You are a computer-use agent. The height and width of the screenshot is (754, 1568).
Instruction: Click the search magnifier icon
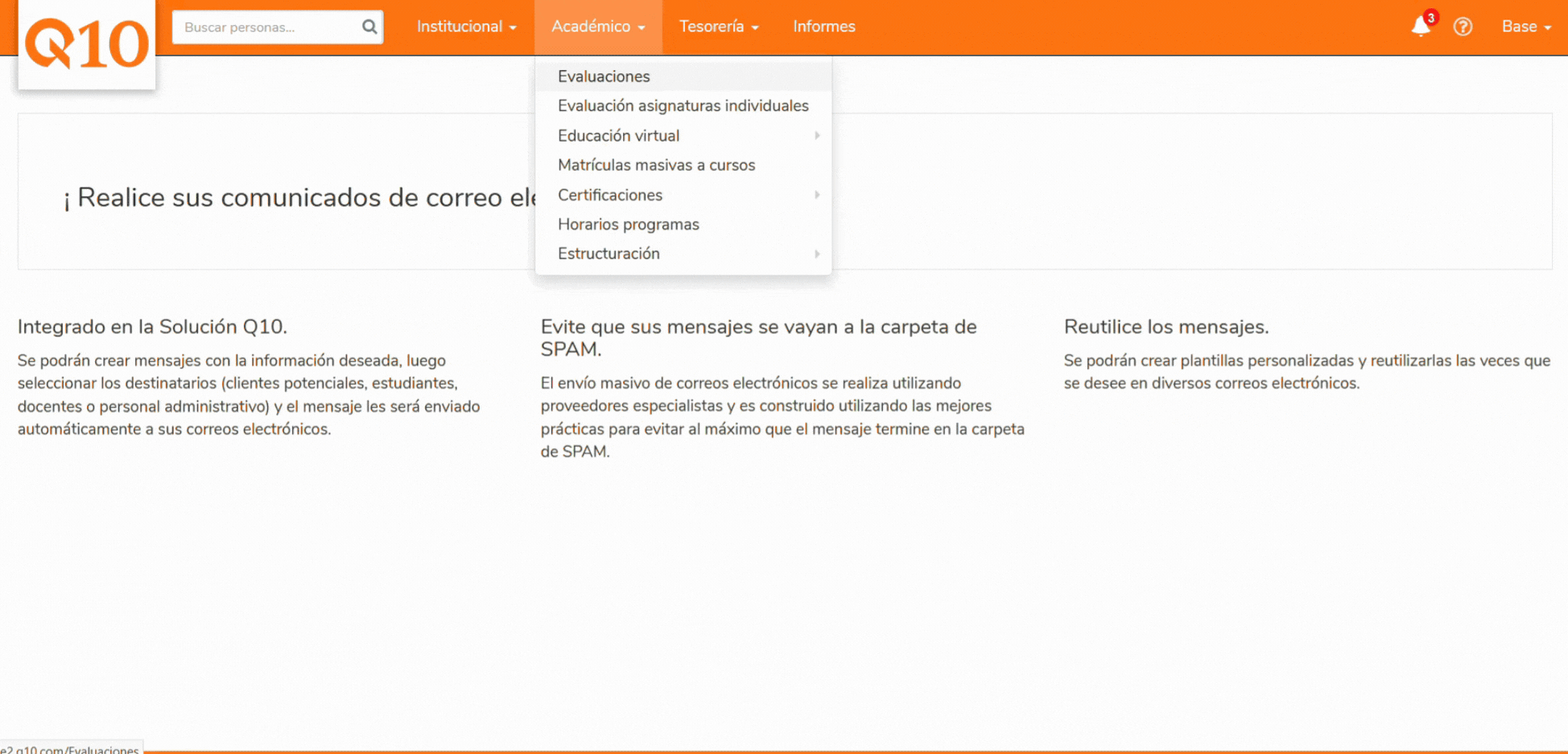(369, 27)
